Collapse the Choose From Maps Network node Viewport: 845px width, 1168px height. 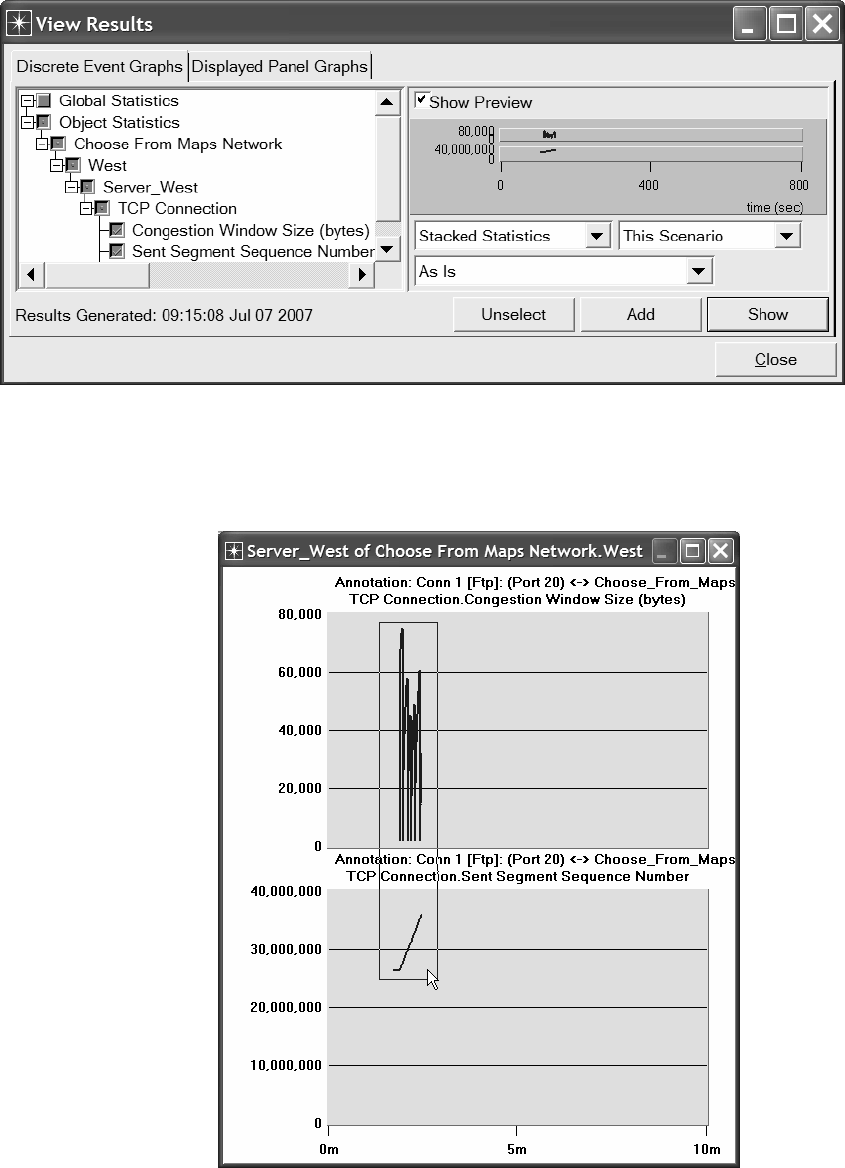[42, 144]
